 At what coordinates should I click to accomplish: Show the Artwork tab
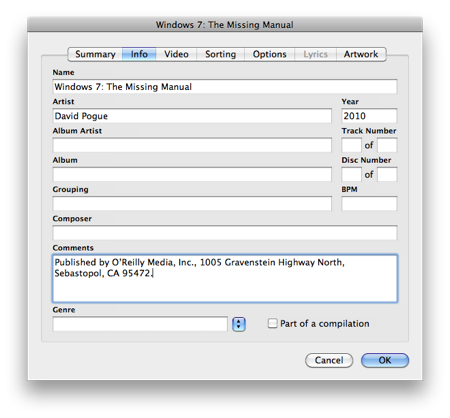coord(361,54)
